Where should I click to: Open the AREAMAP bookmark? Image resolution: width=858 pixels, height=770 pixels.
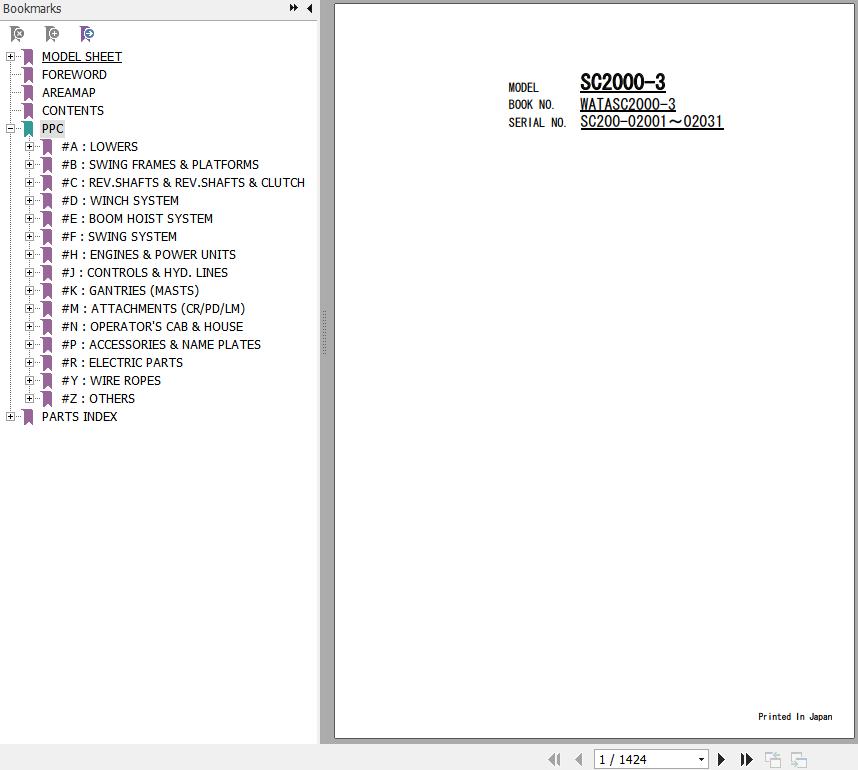coord(68,93)
